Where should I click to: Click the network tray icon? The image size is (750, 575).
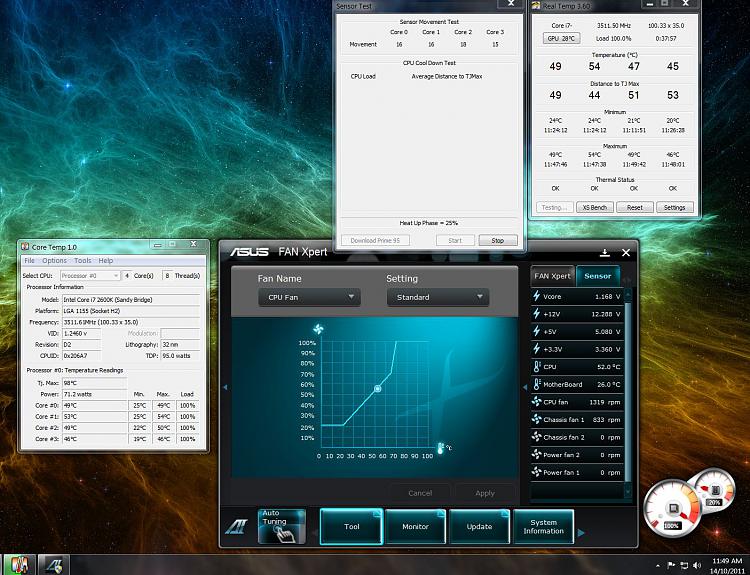(684, 565)
